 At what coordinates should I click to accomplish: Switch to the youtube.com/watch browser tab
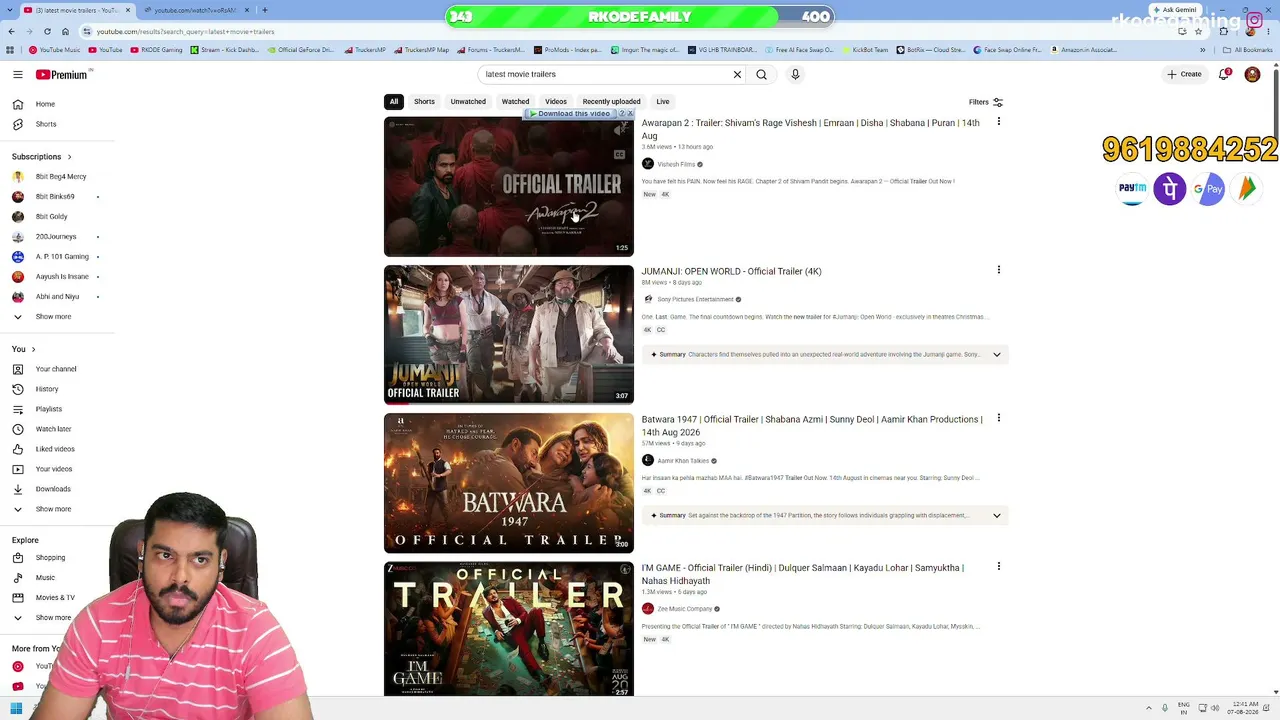coord(195,10)
